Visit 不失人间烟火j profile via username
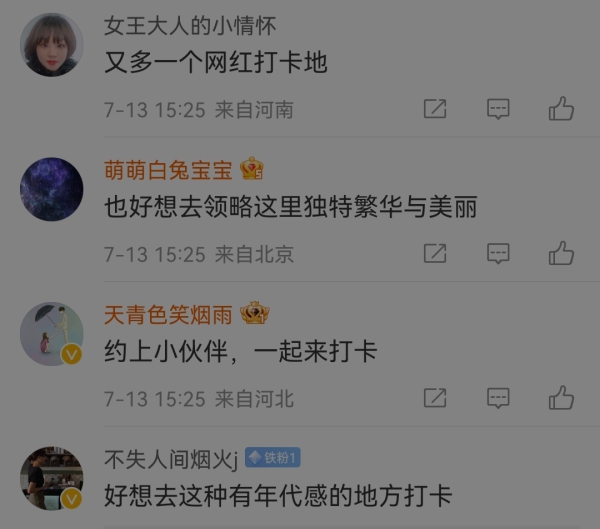The height and width of the screenshot is (529, 600). pos(171,459)
